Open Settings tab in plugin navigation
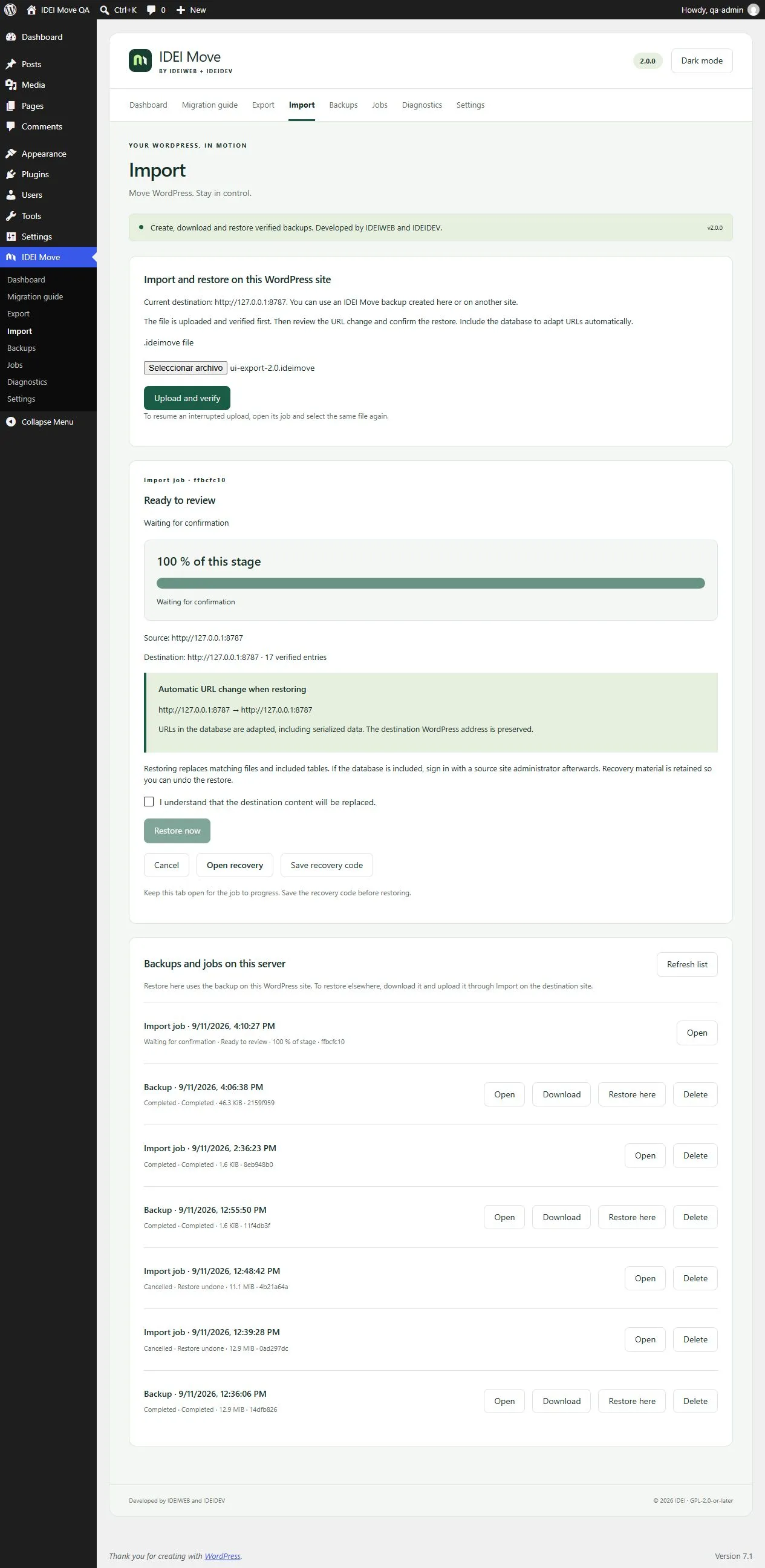 pyautogui.click(x=470, y=105)
